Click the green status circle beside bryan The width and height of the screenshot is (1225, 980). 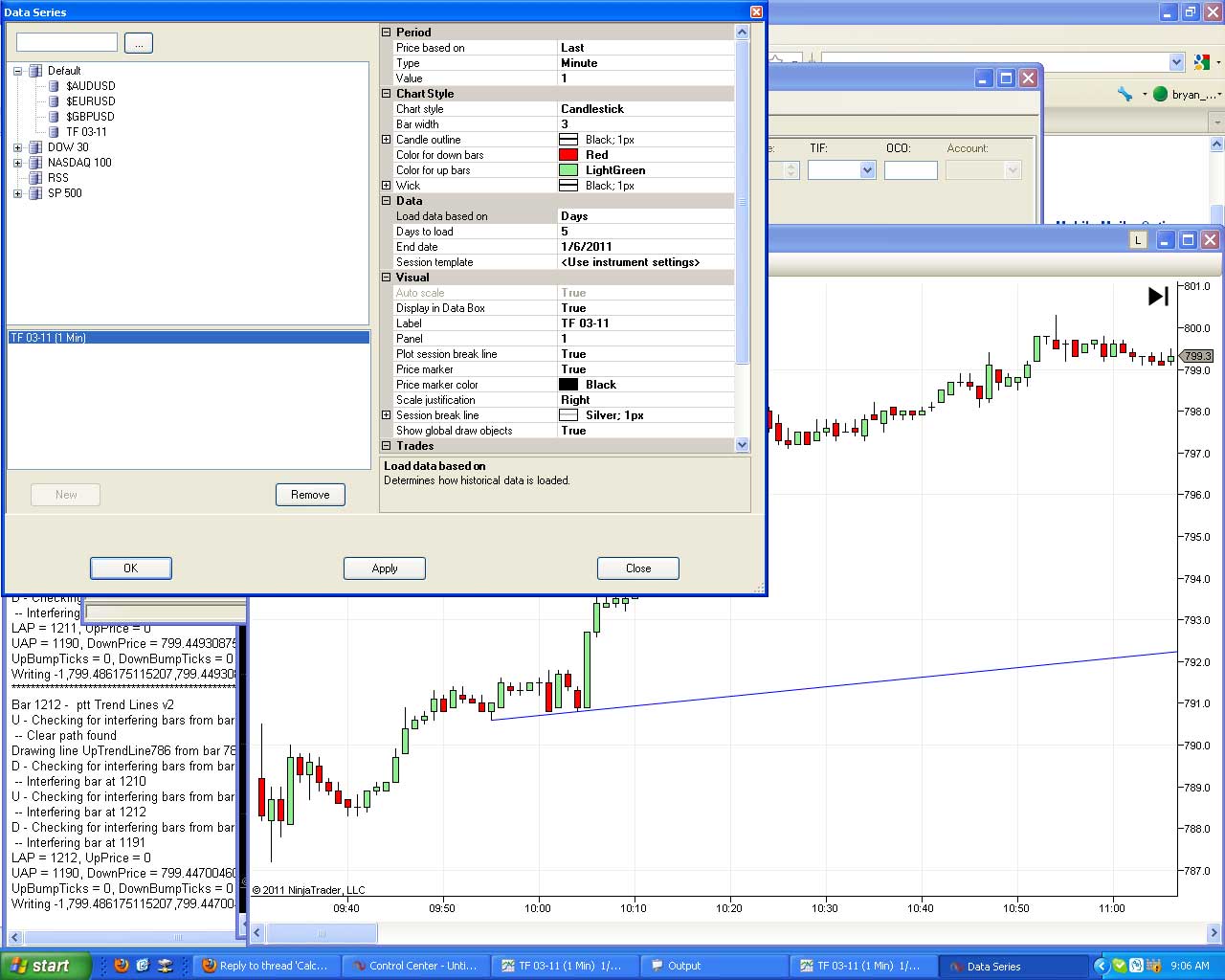click(x=1160, y=94)
